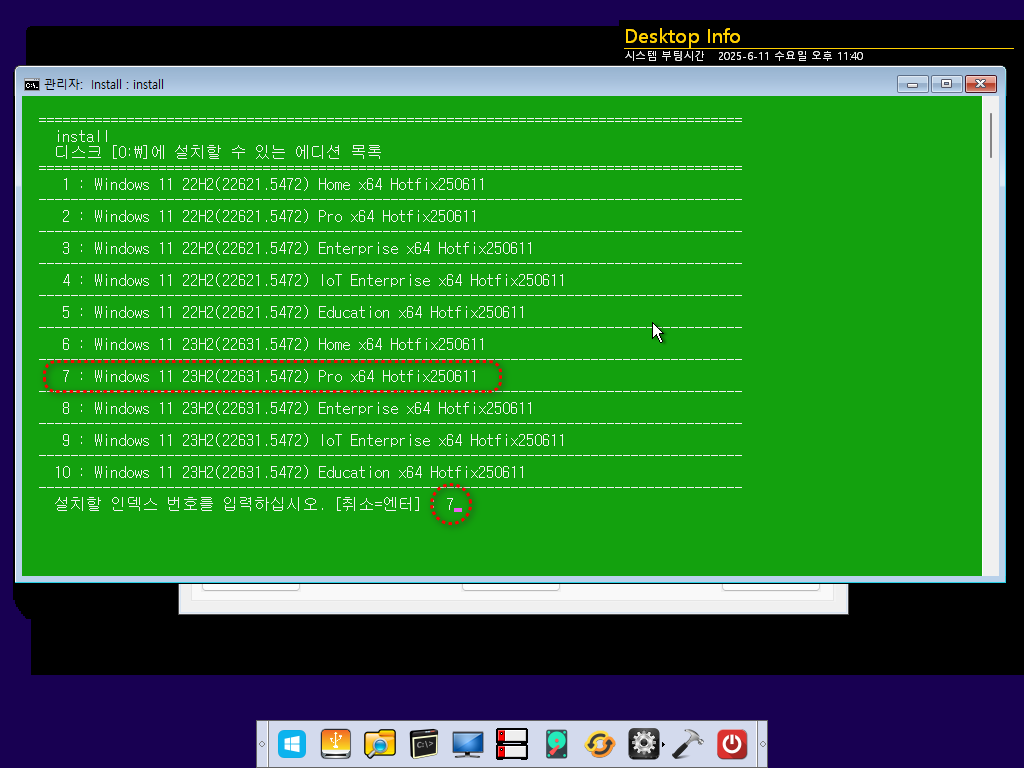Click the 'install' heading line in the console
Image resolution: width=1024 pixels, height=768 pixels.
tap(82, 136)
